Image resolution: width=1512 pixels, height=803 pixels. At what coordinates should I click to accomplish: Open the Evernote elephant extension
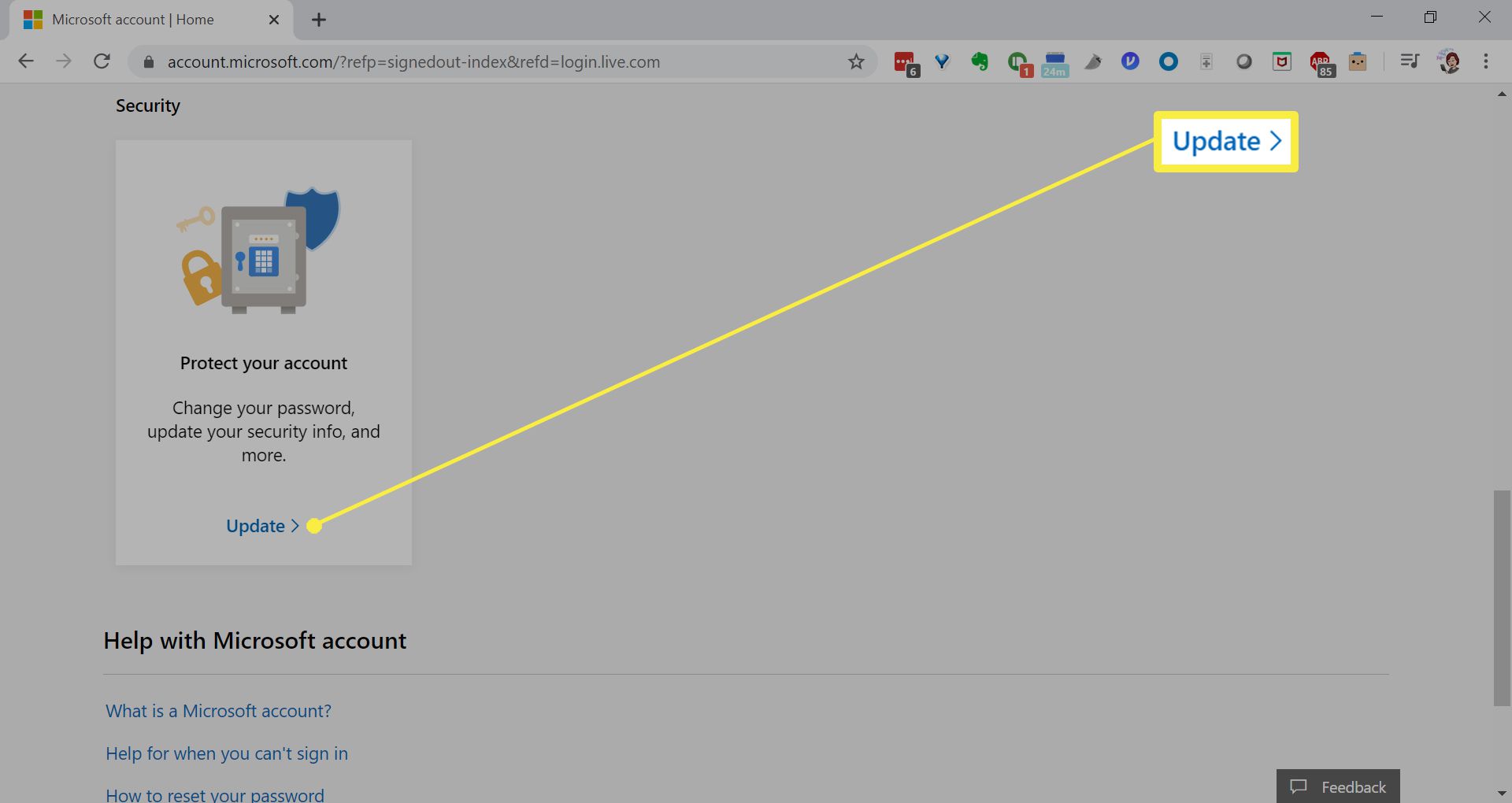pos(980,61)
